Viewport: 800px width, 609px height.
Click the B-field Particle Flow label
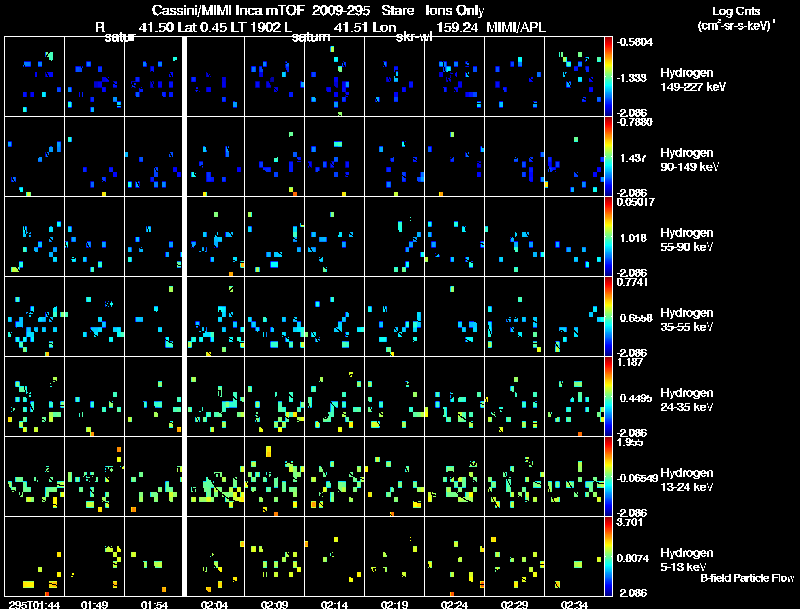[x=747, y=578]
